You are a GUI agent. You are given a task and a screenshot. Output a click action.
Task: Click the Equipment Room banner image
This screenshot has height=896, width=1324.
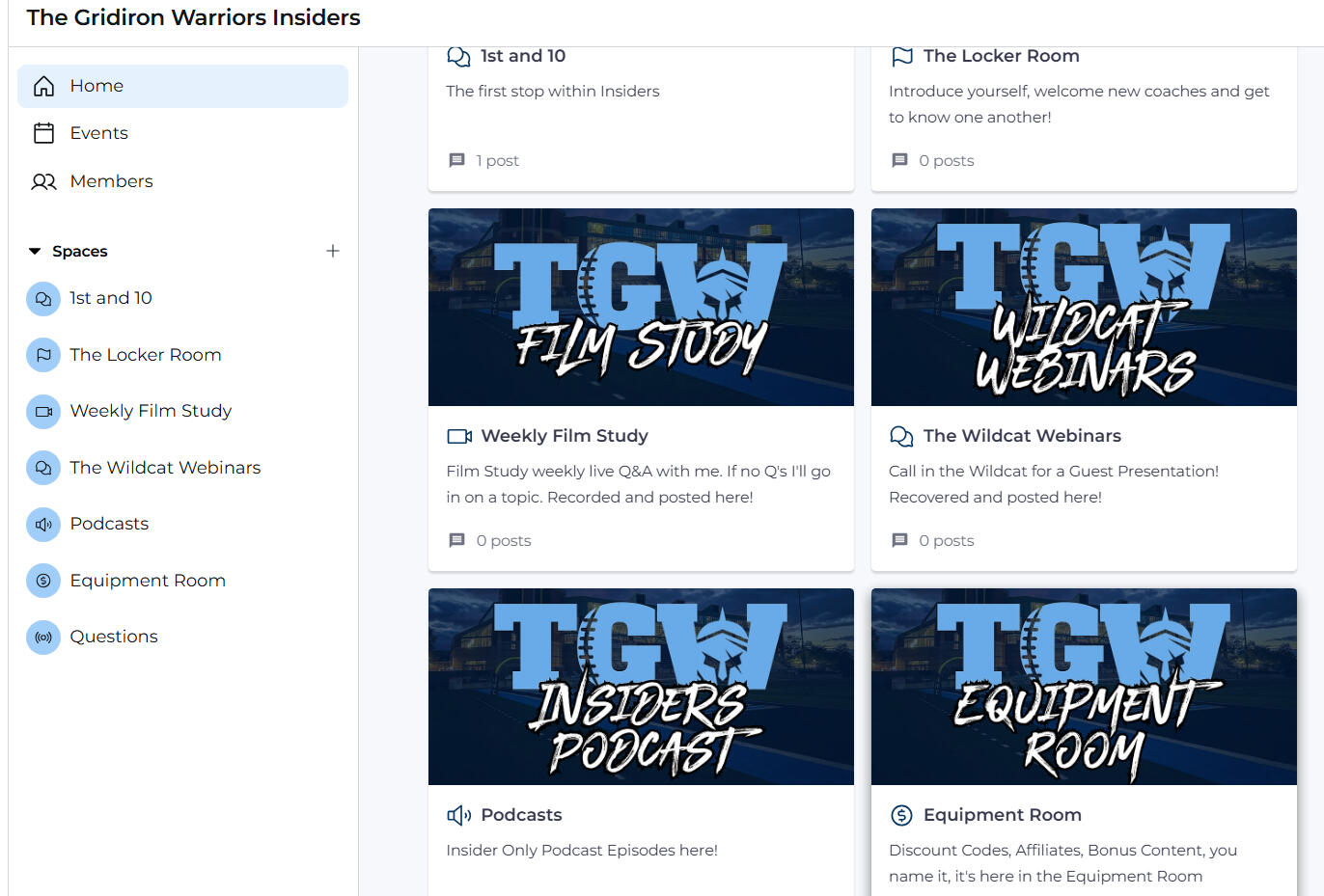tap(1084, 687)
